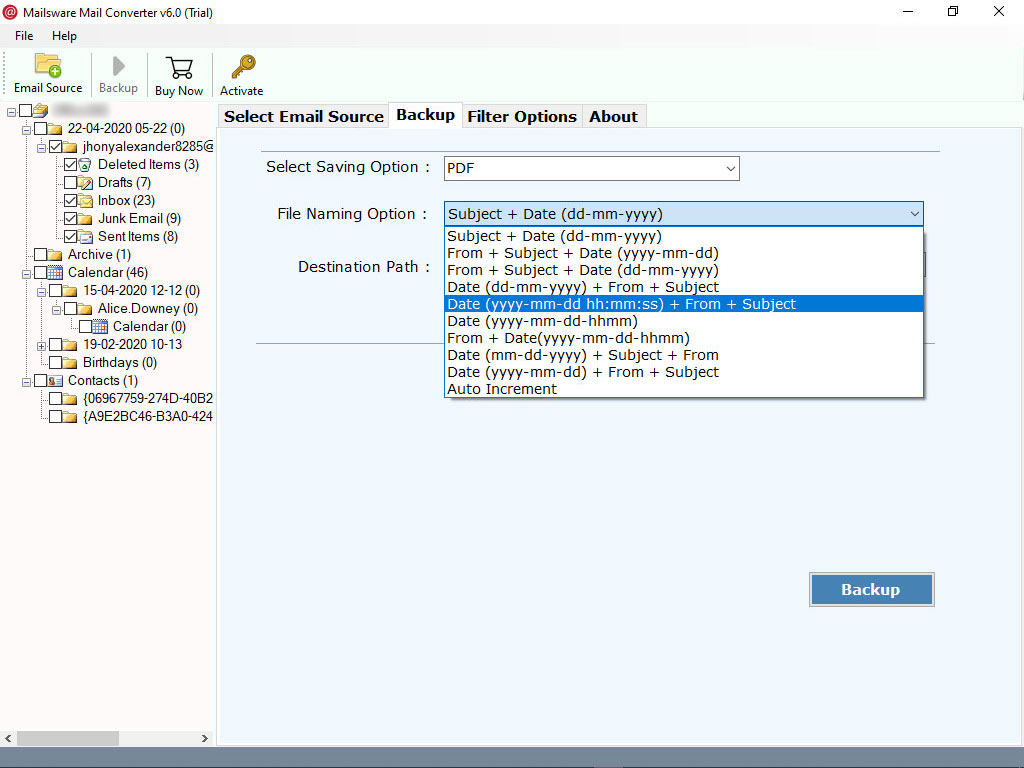
Task: Click the Drafts folder icon
Action: [86, 183]
